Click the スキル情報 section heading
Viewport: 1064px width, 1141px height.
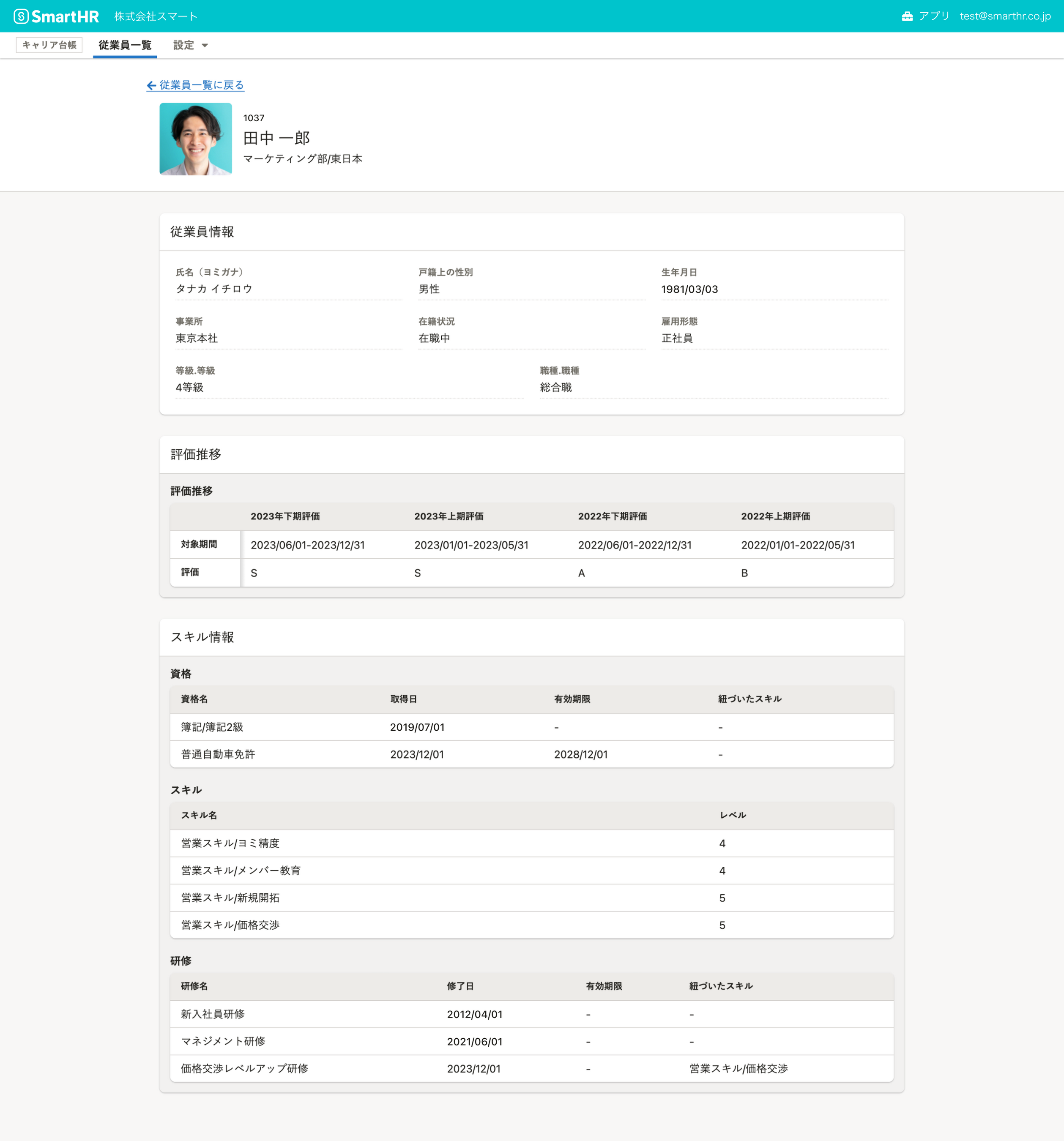[202, 637]
